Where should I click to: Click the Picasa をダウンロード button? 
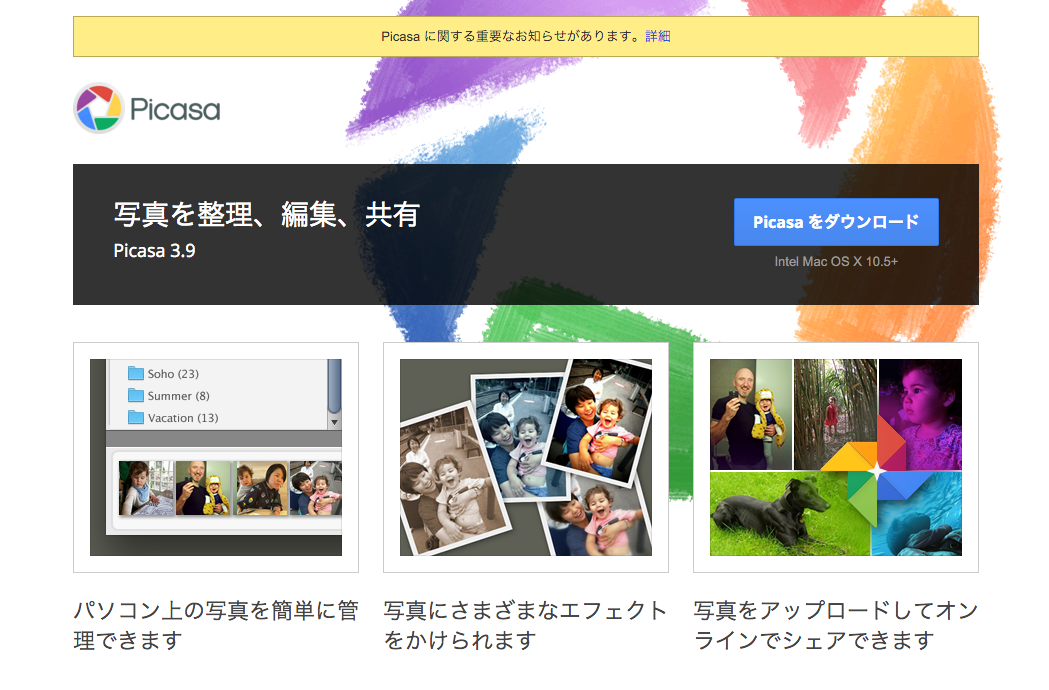coord(836,222)
